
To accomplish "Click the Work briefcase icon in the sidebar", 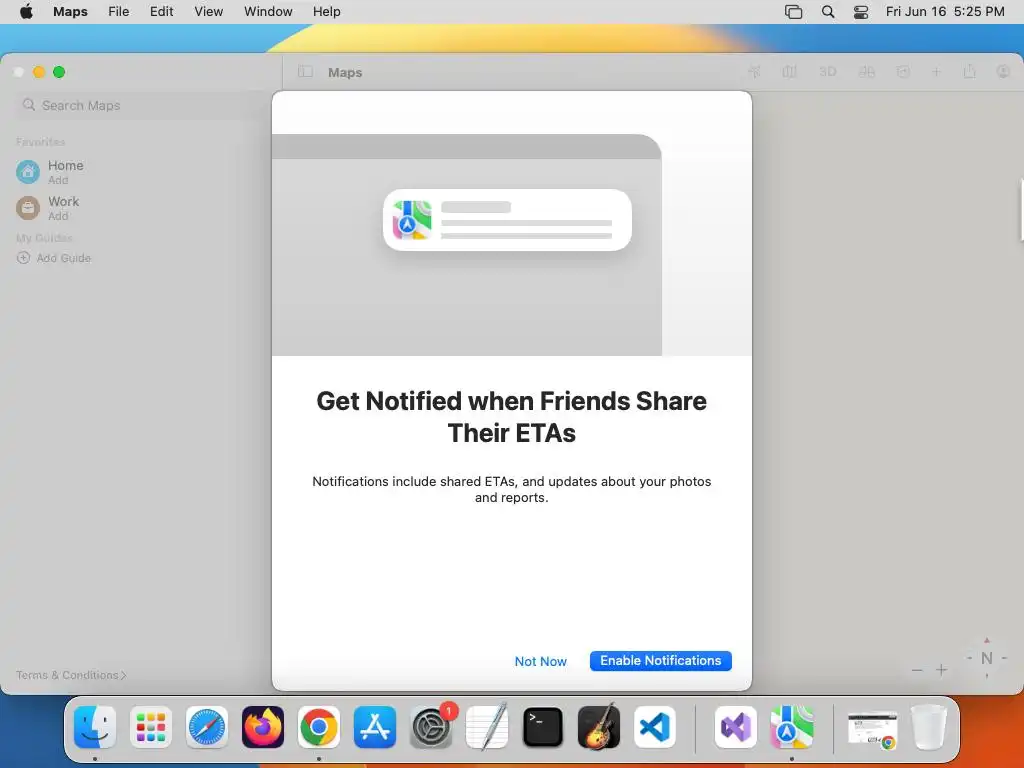I will (27, 208).
